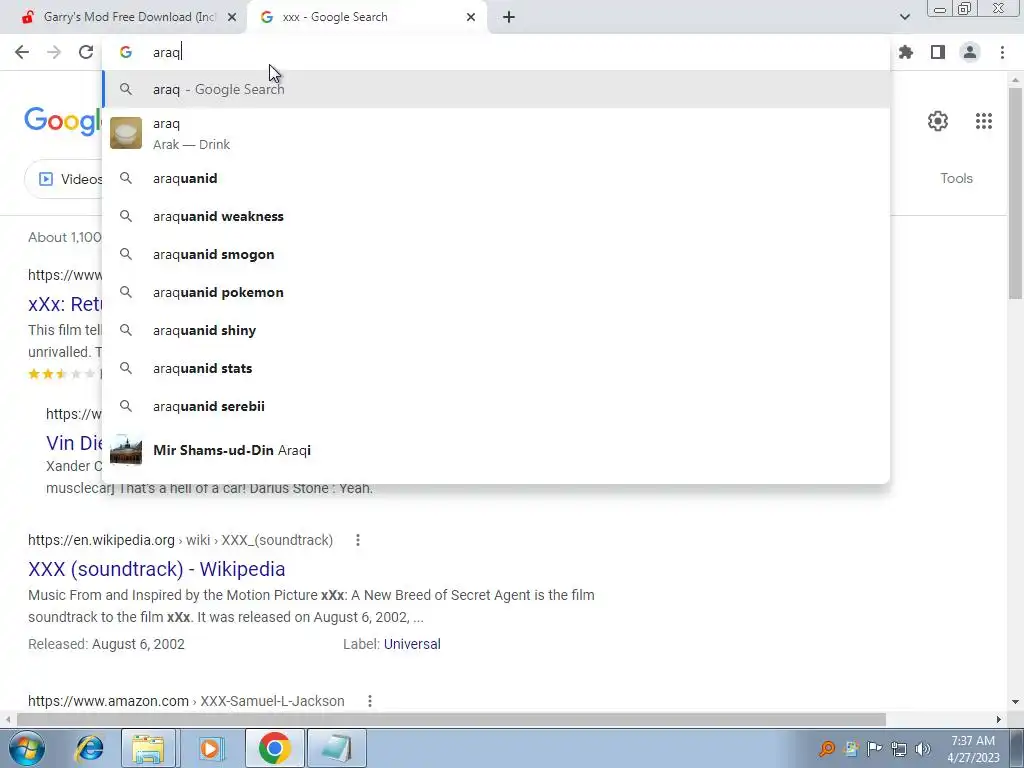Screen dimensions: 1024x768
Task: Select 'Mir Shams-ud-Din Araqi' suggestion
Action: point(496,450)
